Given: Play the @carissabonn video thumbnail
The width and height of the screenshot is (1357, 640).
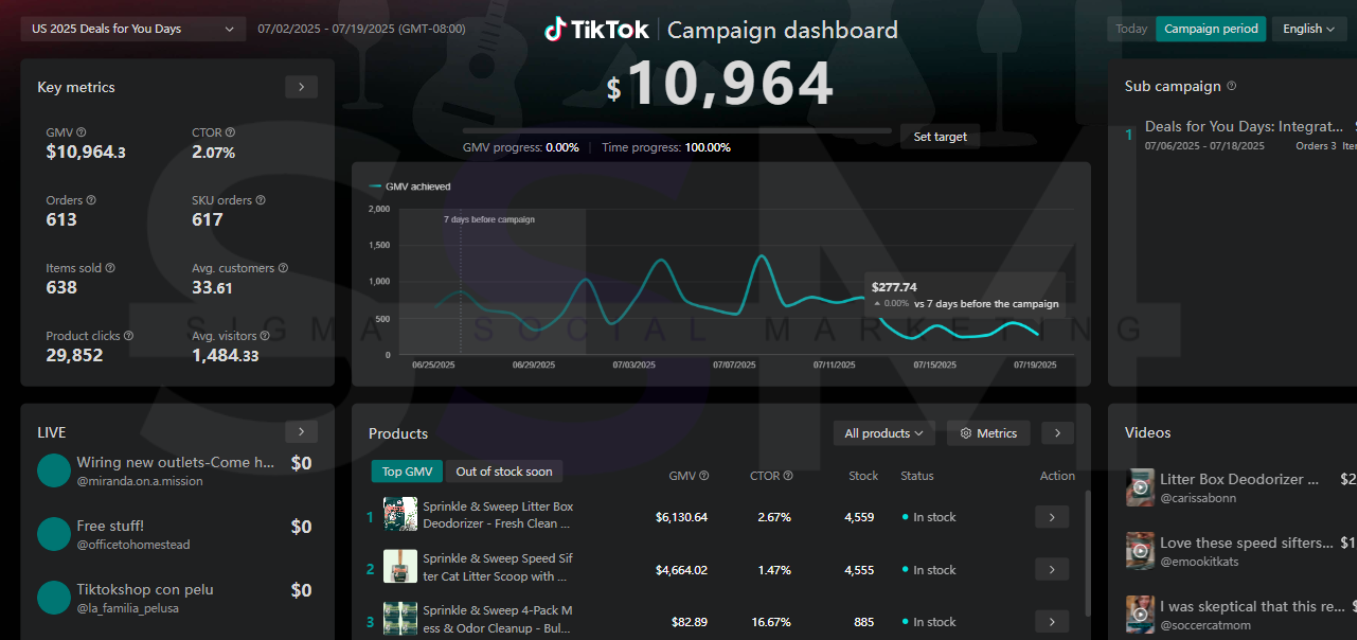Looking at the screenshot, I should 1140,487.
